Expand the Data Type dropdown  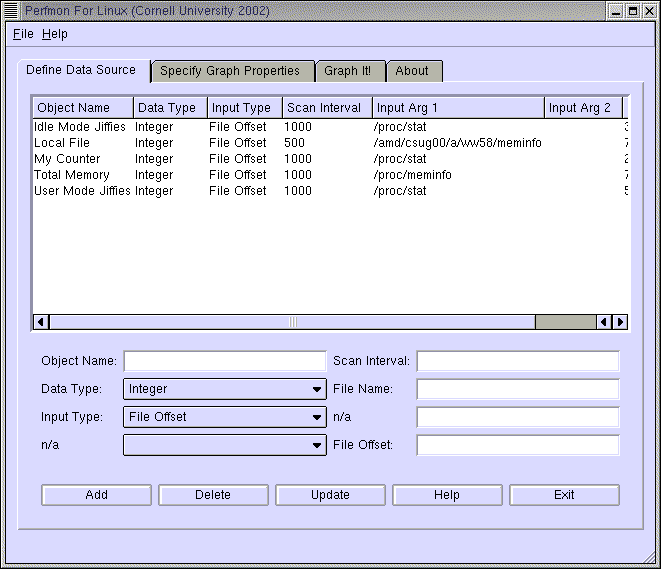click(x=225, y=389)
